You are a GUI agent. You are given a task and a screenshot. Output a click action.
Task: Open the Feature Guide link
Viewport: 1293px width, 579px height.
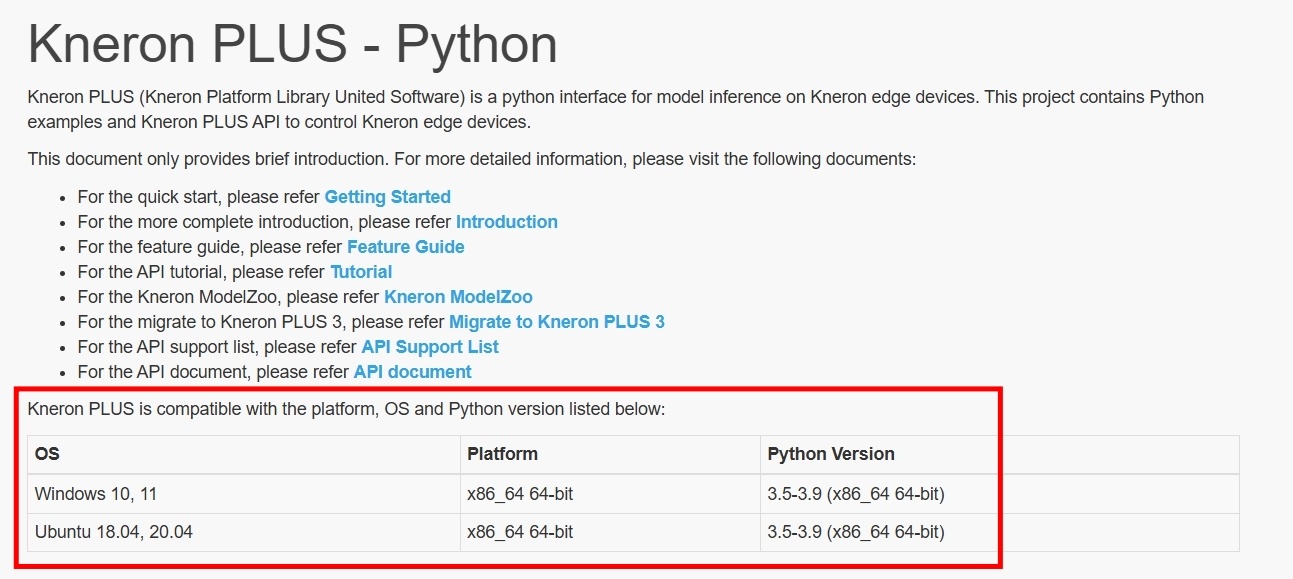[x=406, y=247]
